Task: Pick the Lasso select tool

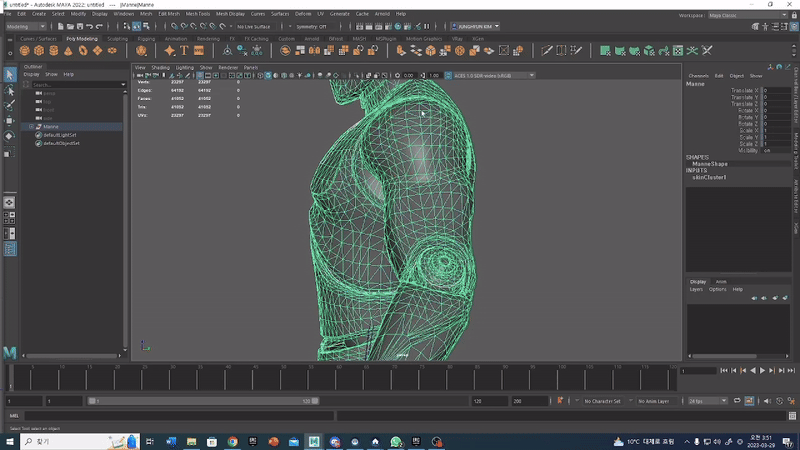Action: point(10,90)
